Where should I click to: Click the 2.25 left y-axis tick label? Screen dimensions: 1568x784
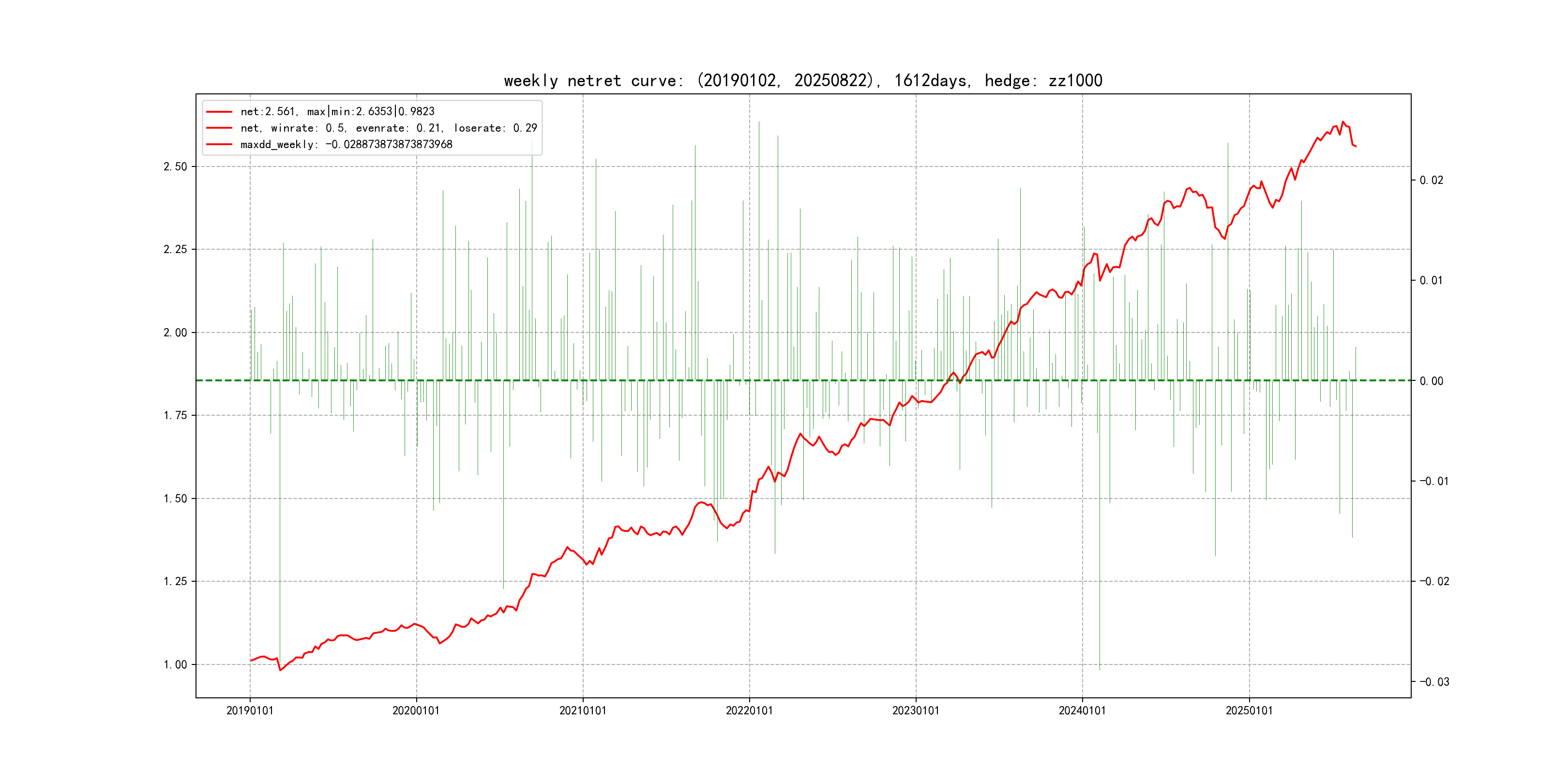[x=175, y=250]
